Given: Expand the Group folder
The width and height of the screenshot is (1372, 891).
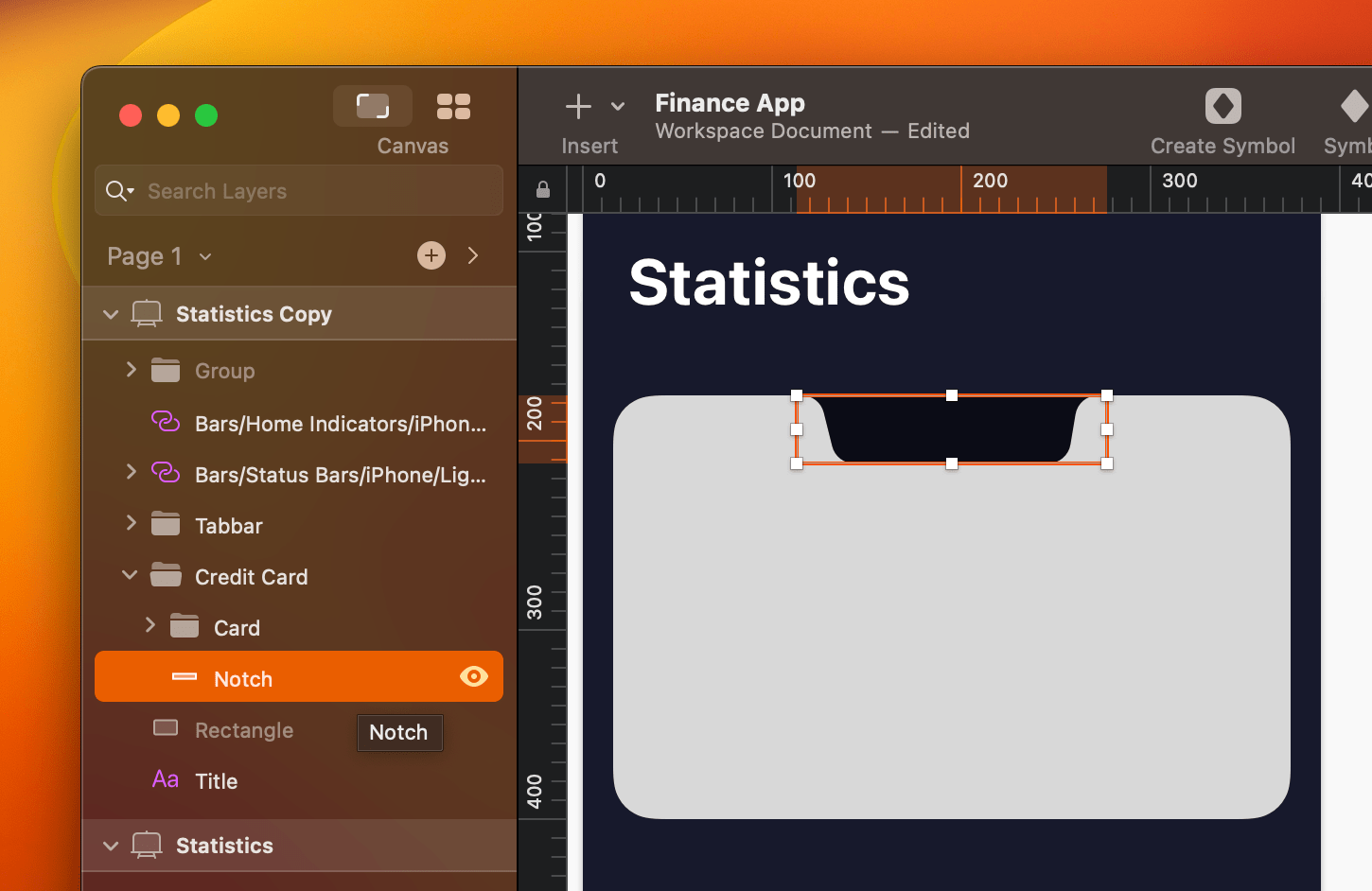Looking at the screenshot, I should click(132, 370).
